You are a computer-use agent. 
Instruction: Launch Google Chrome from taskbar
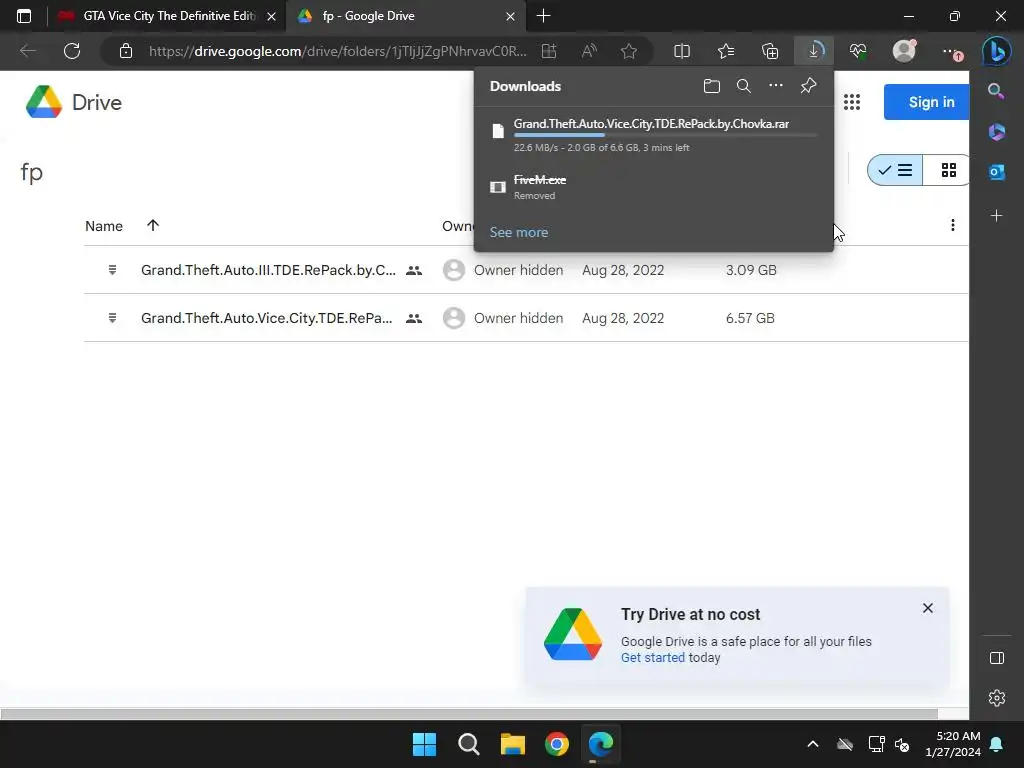(556, 744)
